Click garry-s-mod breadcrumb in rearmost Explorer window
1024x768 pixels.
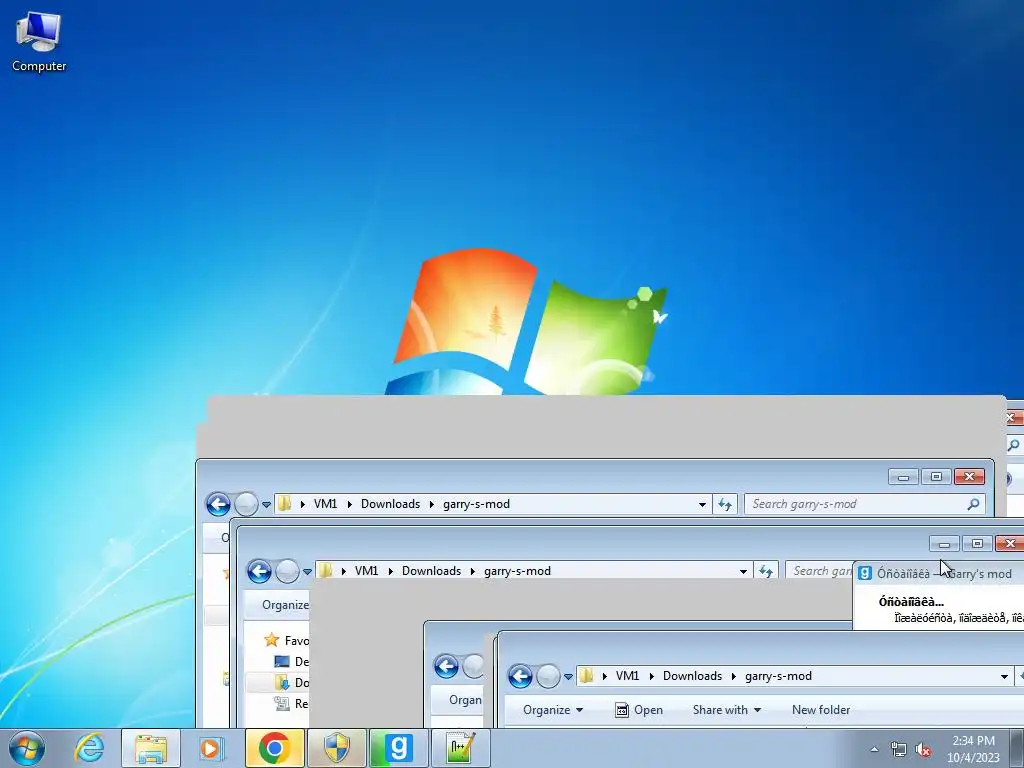click(x=476, y=504)
